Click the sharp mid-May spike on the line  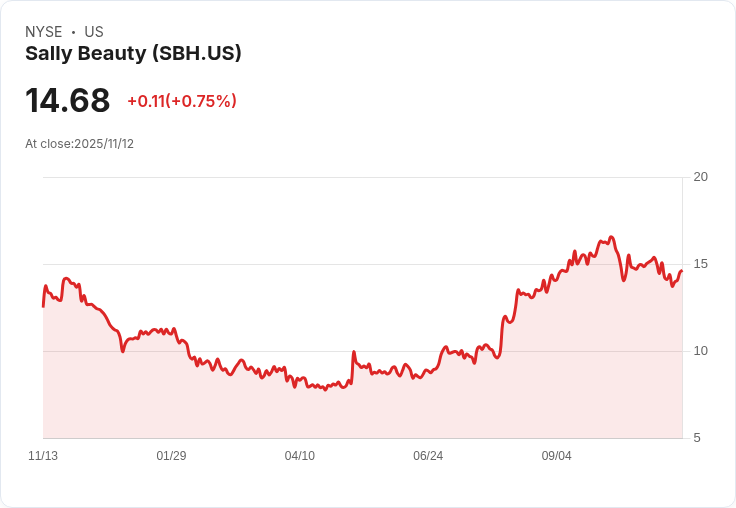(x=354, y=353)
